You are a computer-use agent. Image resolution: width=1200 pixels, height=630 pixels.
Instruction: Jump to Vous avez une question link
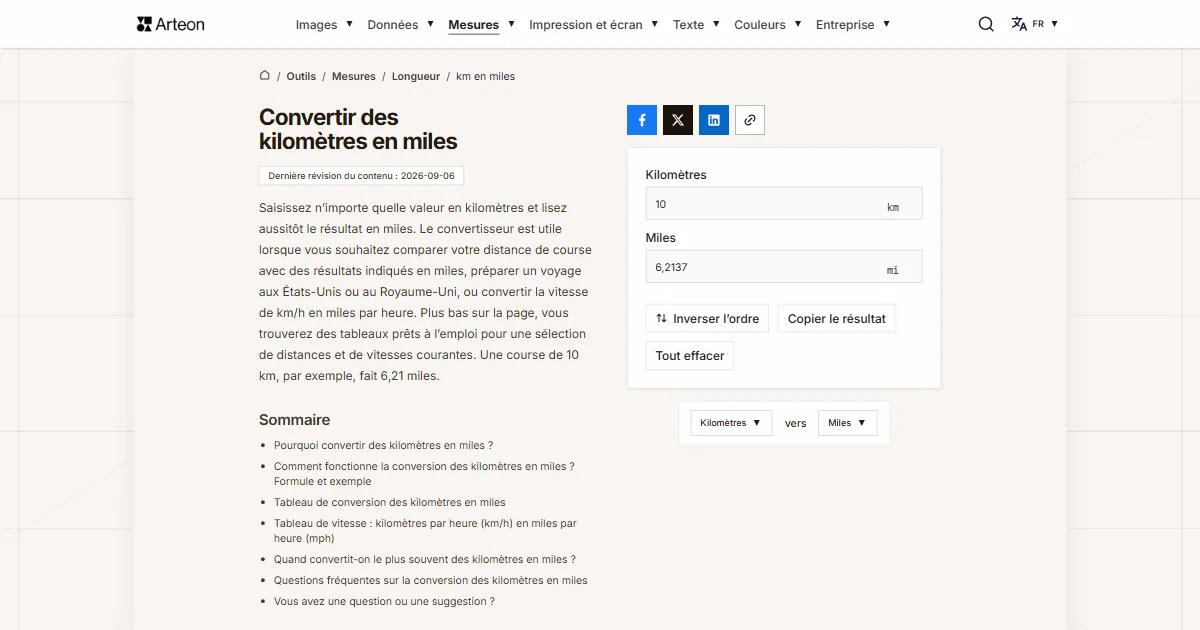[384, 601]
